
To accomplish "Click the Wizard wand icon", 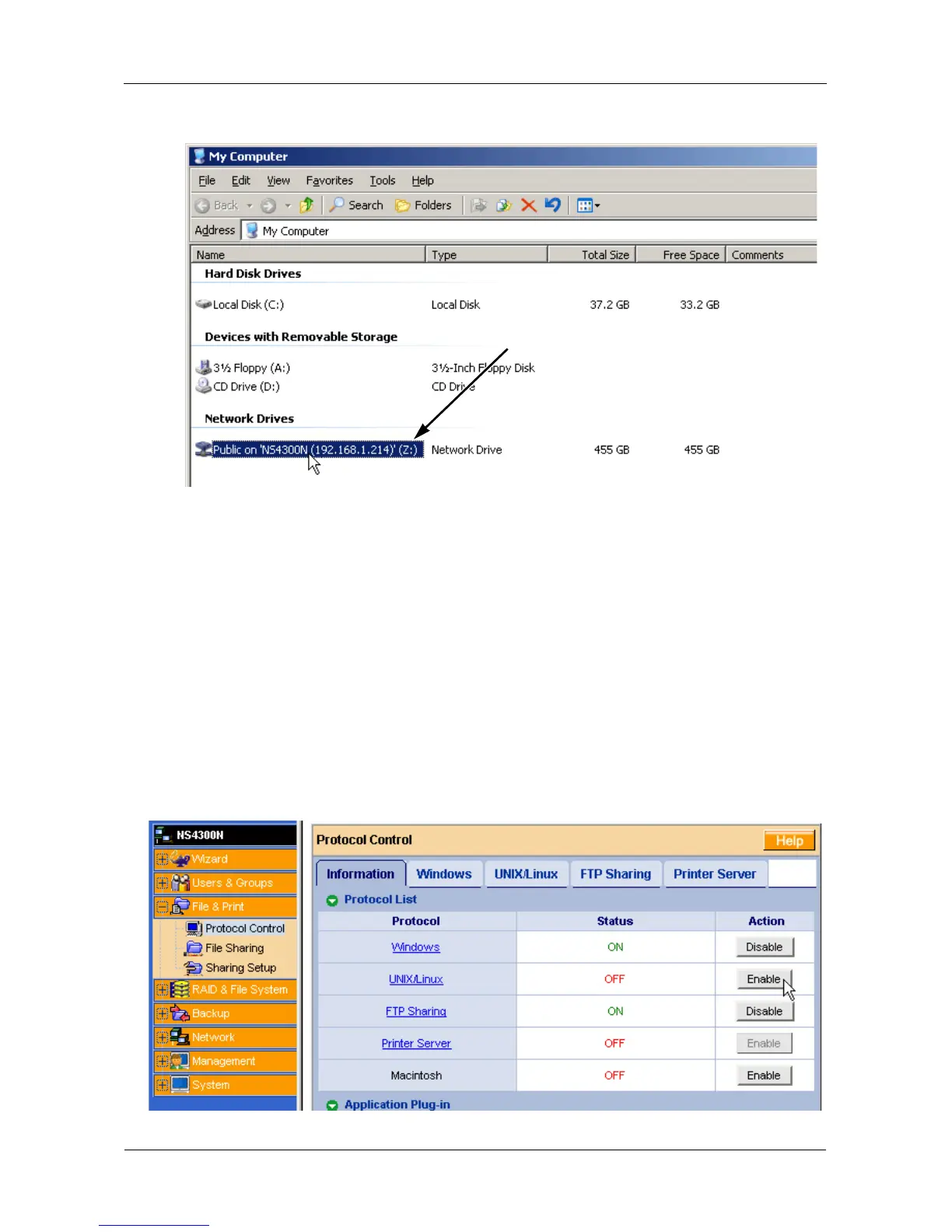I will coord(180,859).
